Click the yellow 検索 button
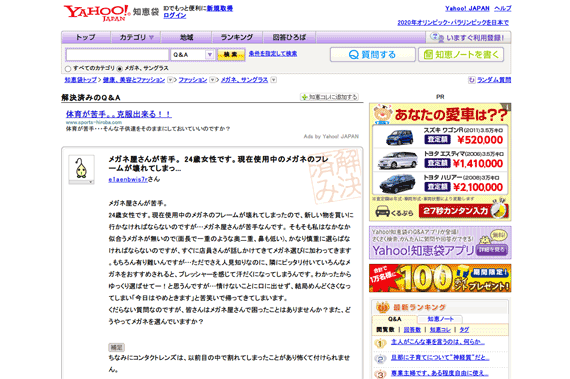 pos(231,55)
